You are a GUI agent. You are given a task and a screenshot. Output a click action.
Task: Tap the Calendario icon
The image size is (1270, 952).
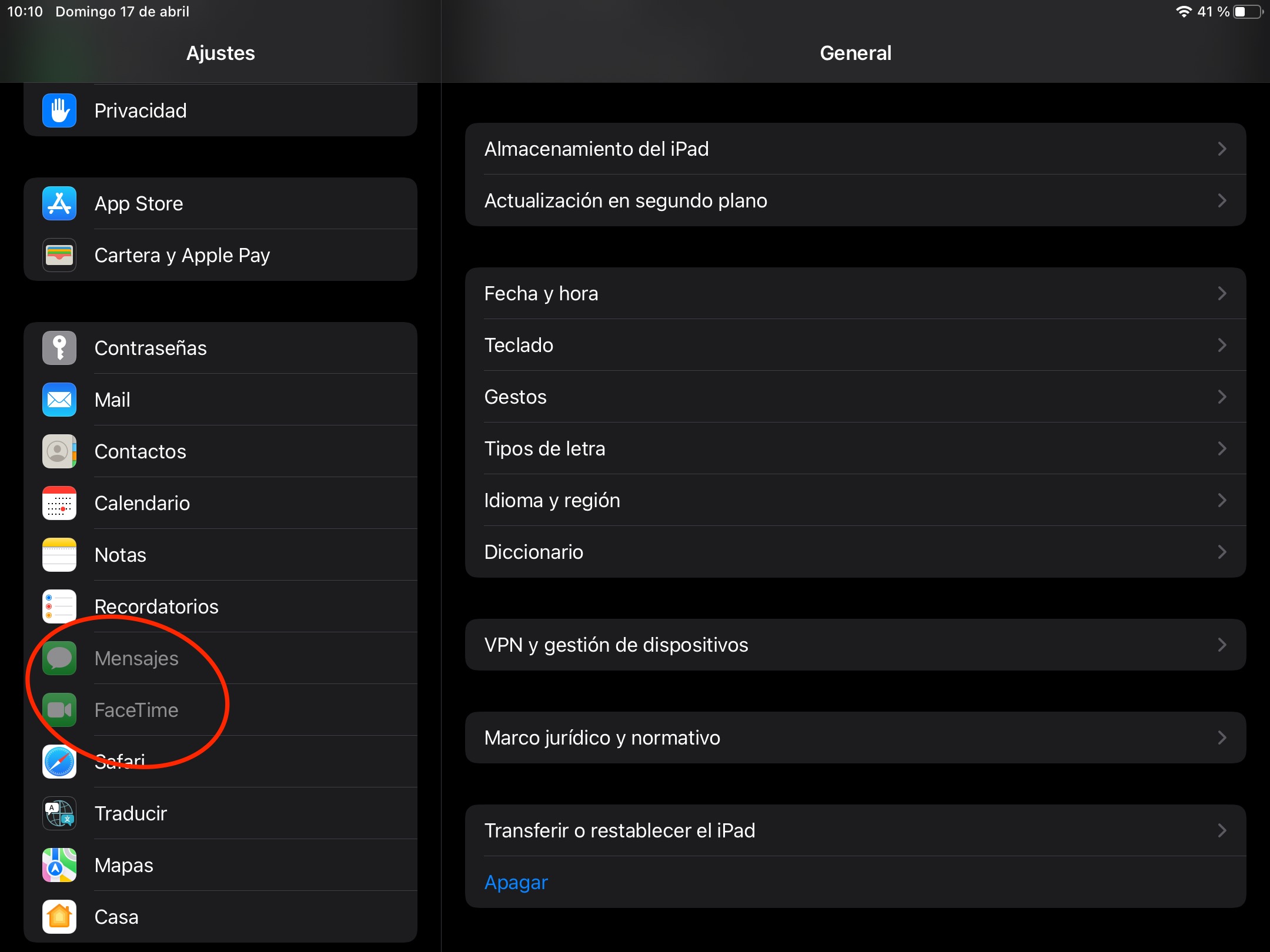pos(59,503)
